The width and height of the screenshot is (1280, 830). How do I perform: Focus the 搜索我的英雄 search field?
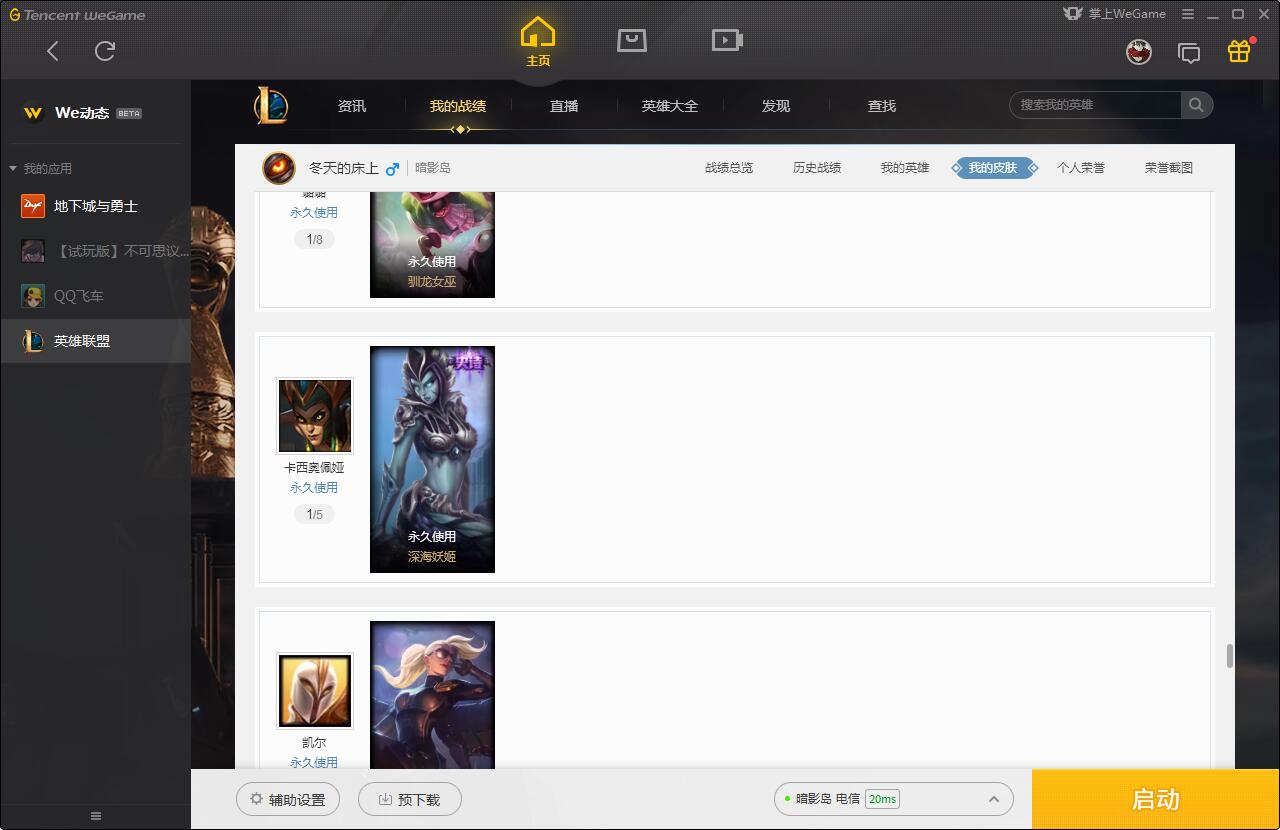[x=1097, y=105]
